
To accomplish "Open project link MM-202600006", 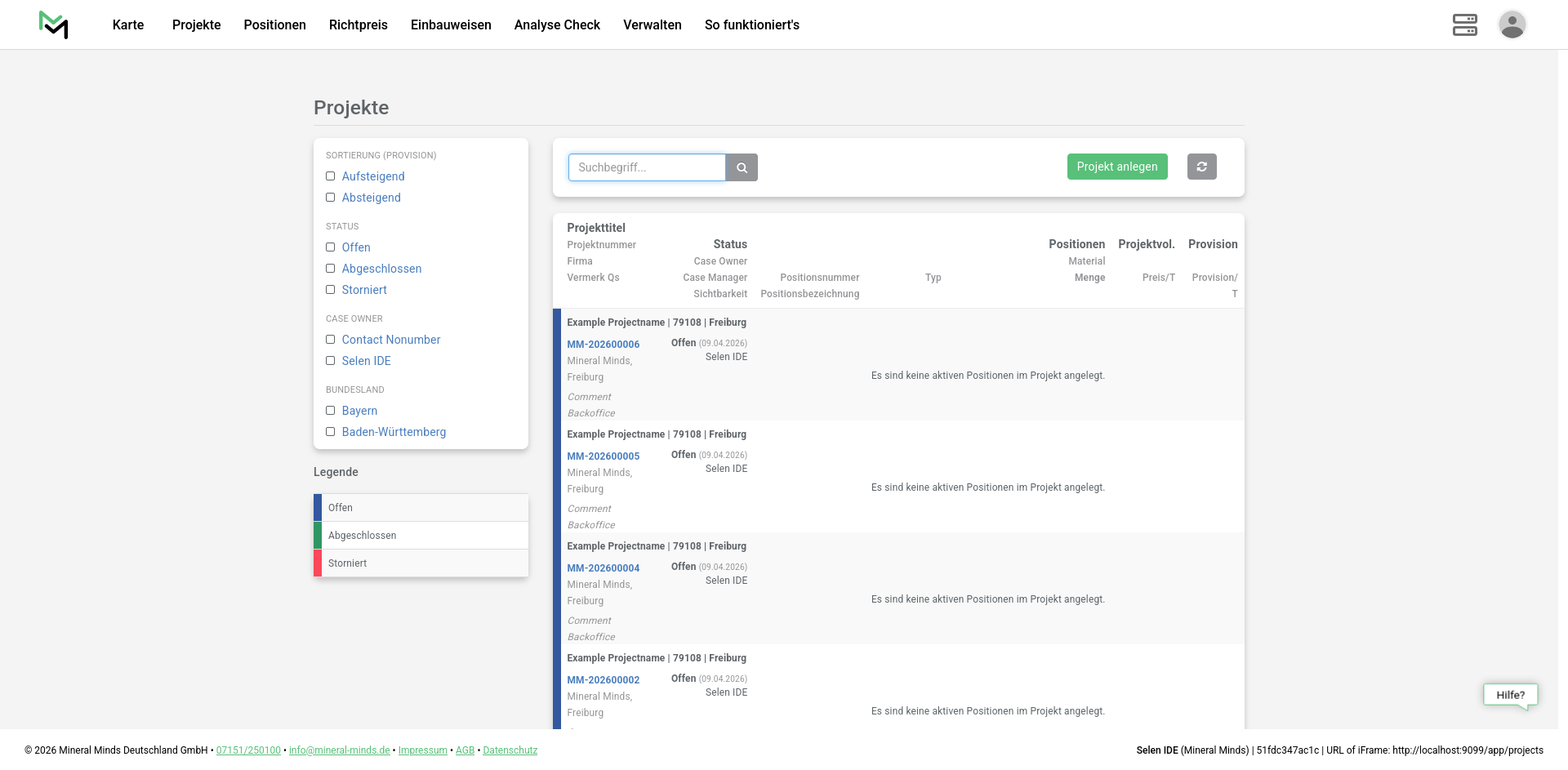I will [x=603, y=345].
